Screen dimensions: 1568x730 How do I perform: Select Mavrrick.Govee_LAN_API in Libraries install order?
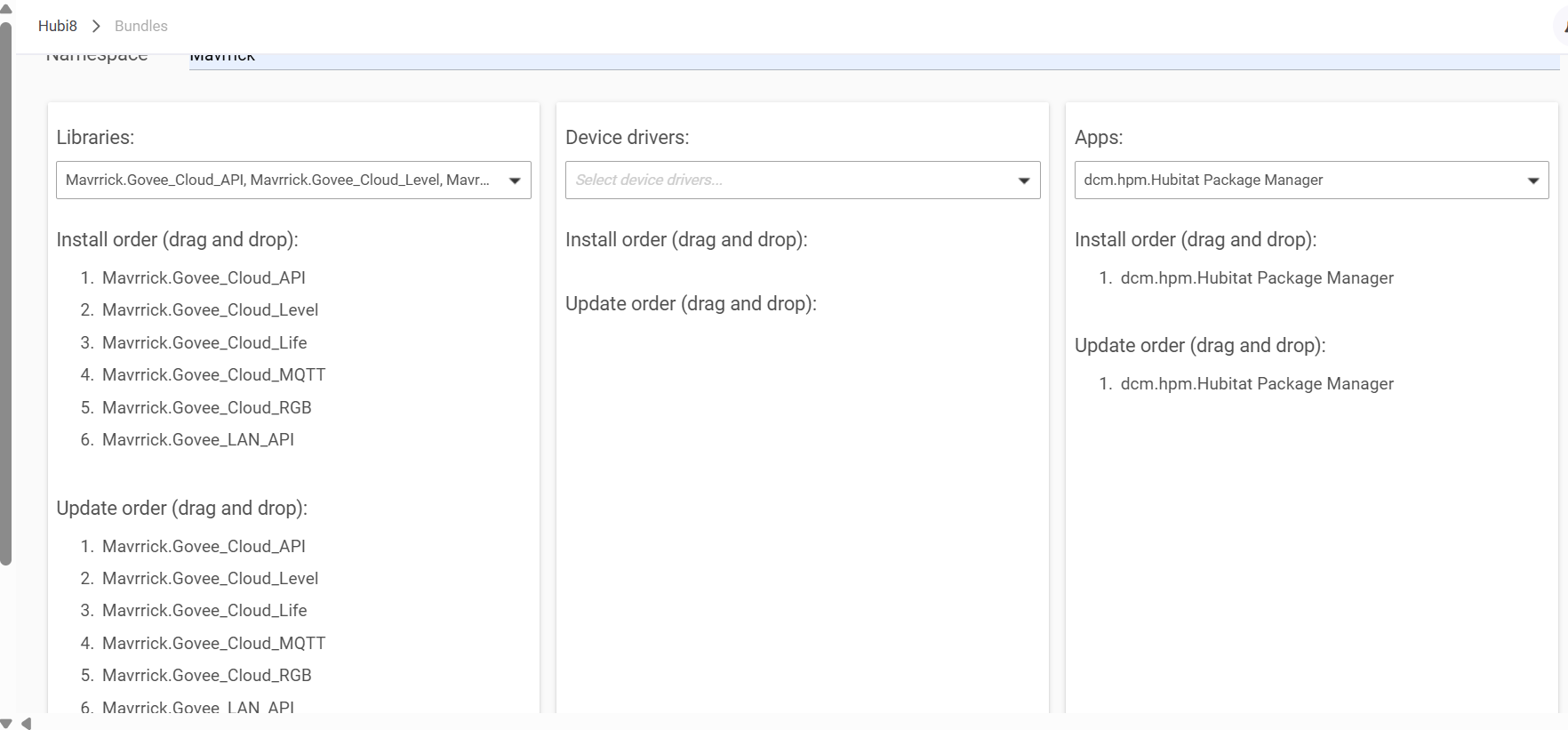[x=197, y=440]
